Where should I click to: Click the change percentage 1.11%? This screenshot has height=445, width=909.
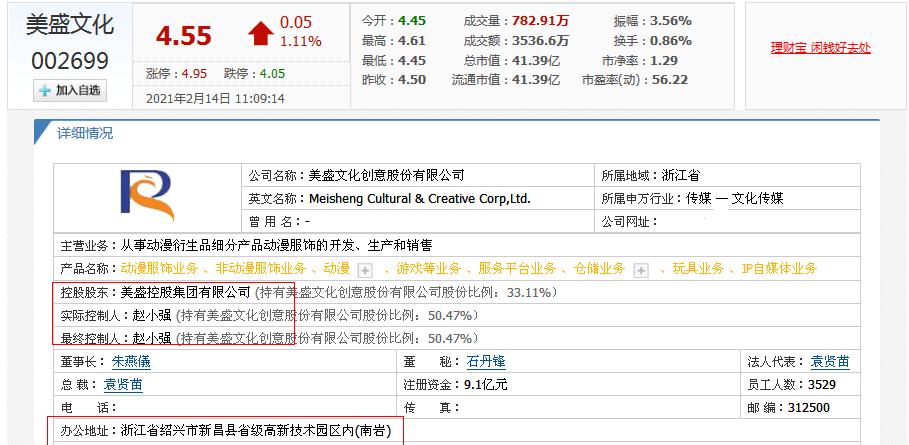click(300, 42)
